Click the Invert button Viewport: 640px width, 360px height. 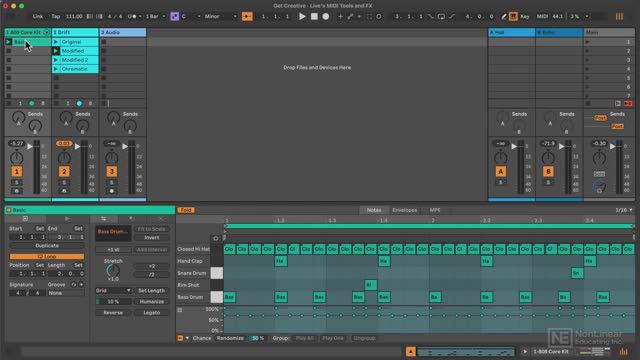click(151, 238)
